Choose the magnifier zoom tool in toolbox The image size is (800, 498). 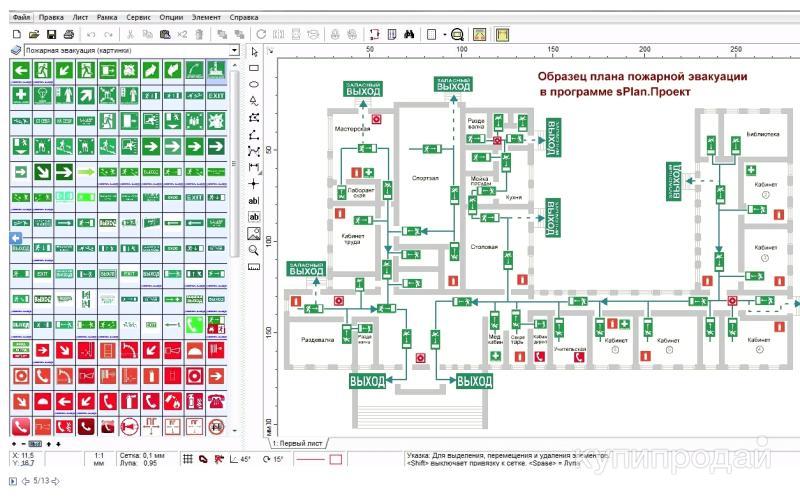(254, 249)
